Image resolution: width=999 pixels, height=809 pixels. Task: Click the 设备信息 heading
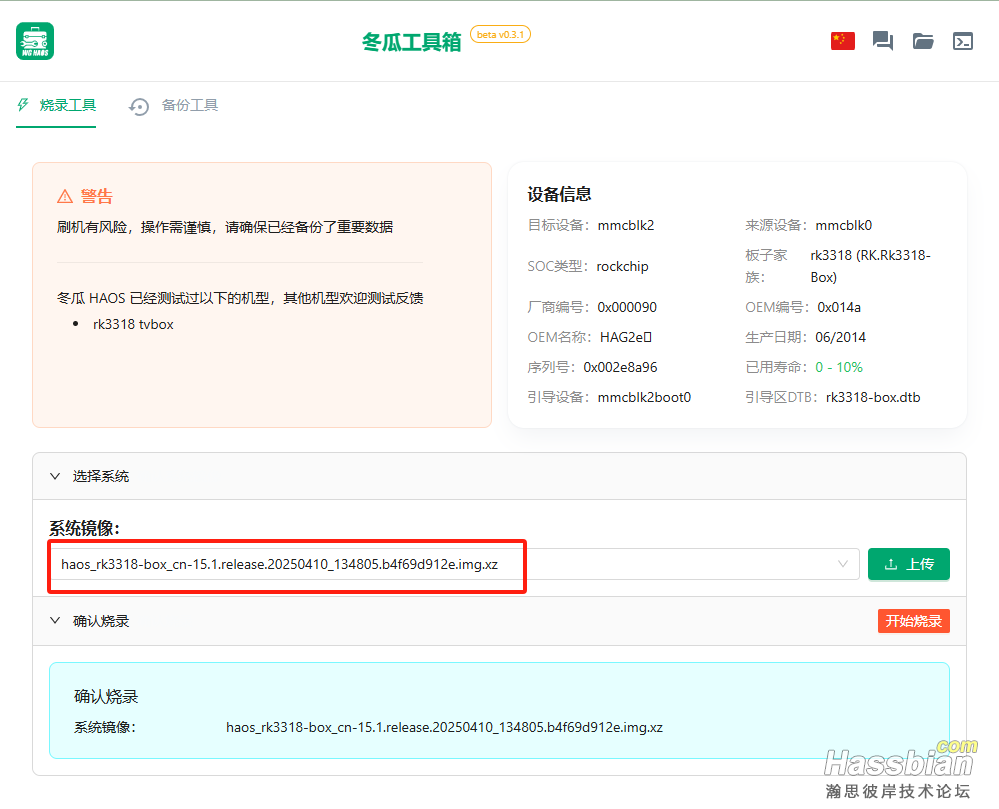click(x=559, y=194)
